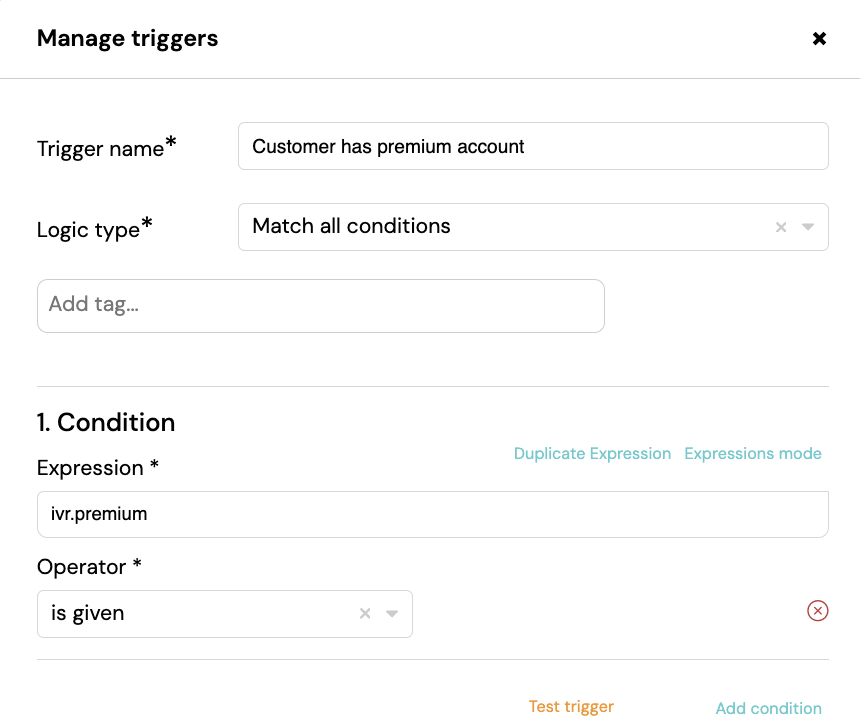
Task: Open the 'Match all conditions' combo box
Action: tap(533, 227)
